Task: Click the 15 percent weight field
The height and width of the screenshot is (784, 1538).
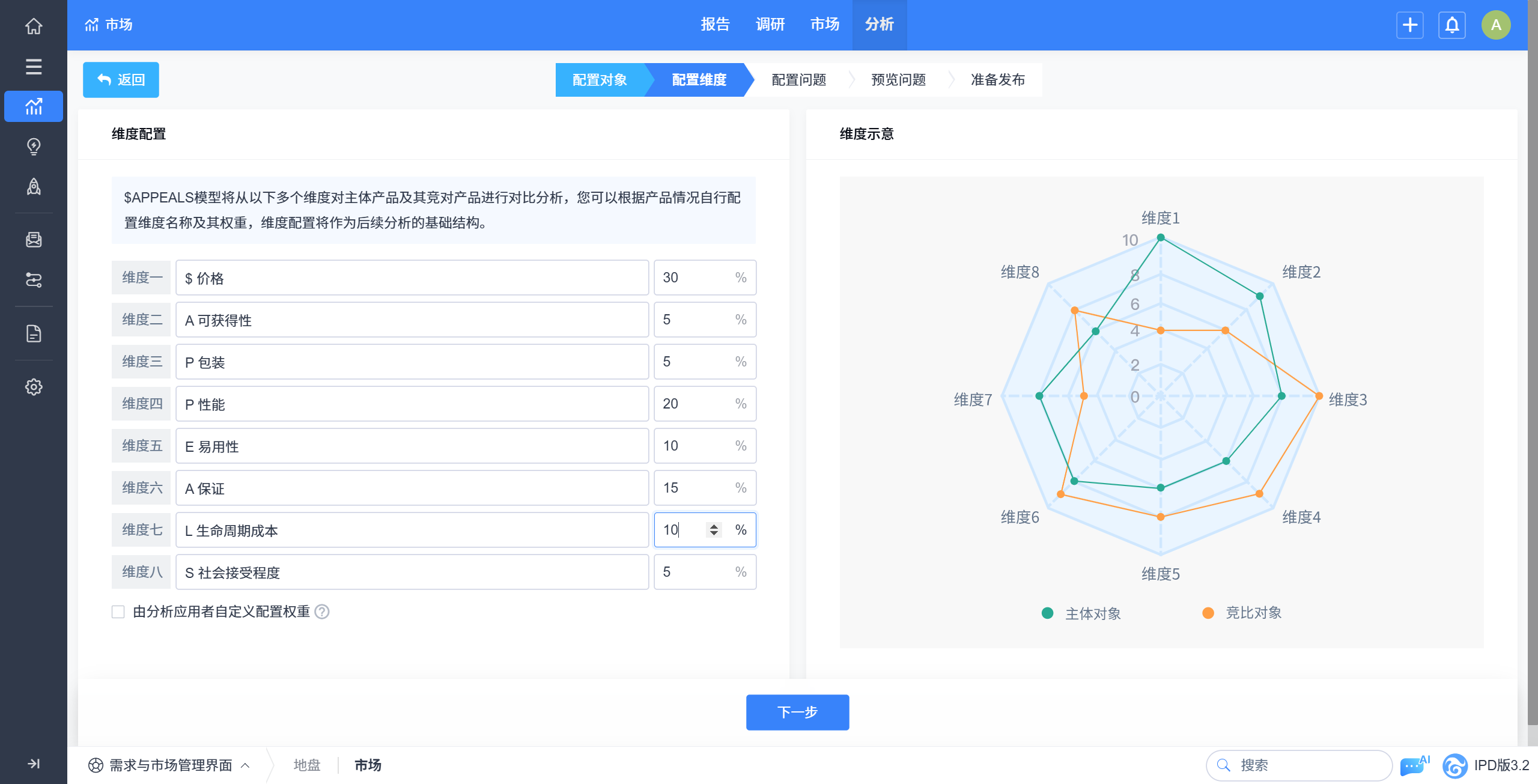Action: 705,488
